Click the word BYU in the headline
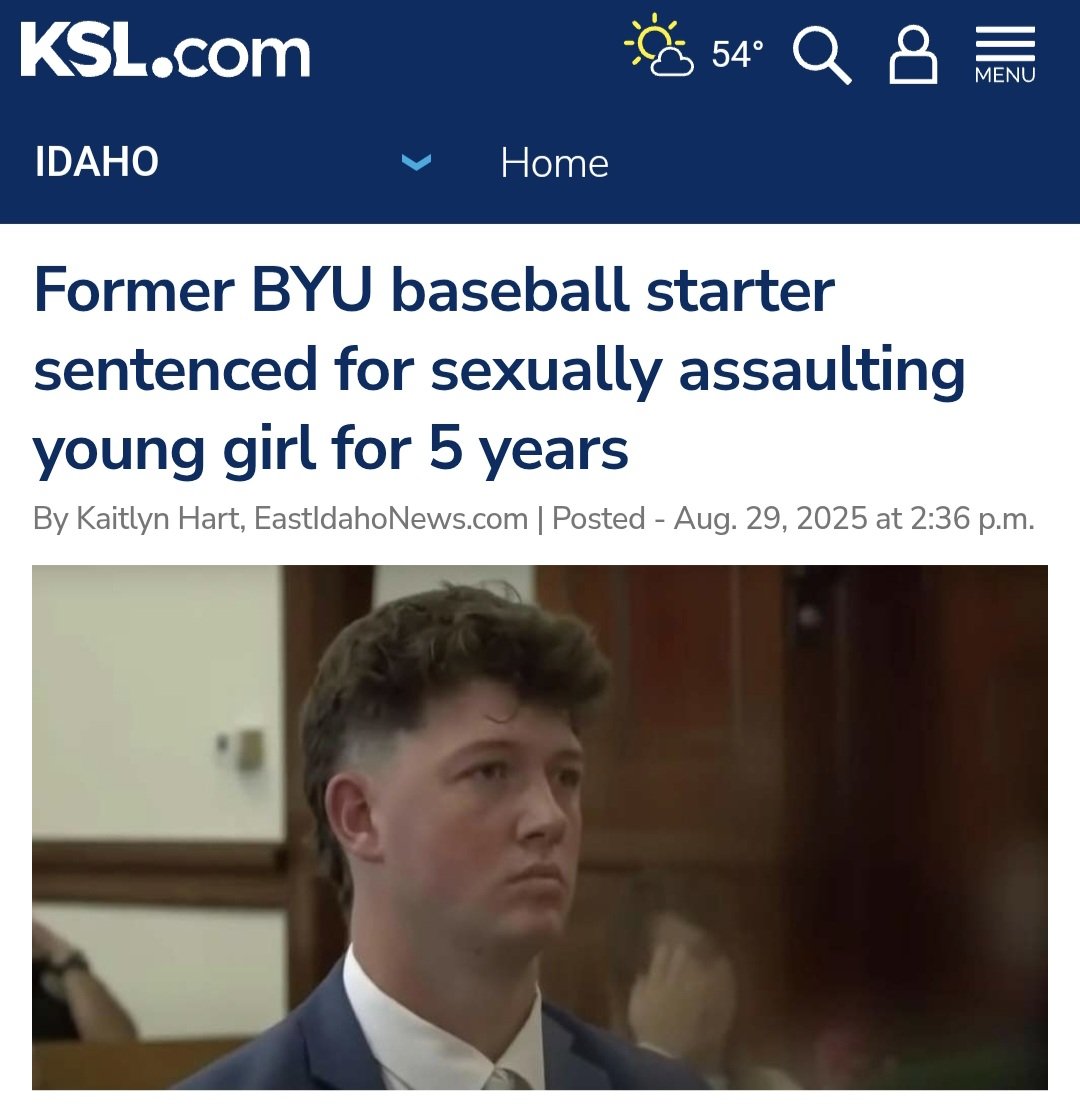This screenshot has height=1114, width=1080. 311,289
